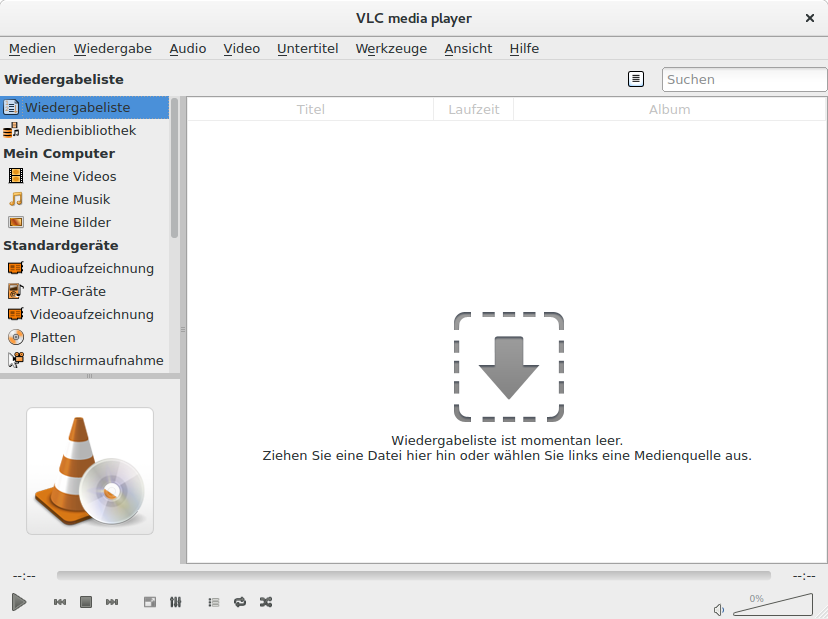Screen dimensions: 828x619
Task: Select Bildschirmaufnahme entry
Action: (x=84, y=360)
